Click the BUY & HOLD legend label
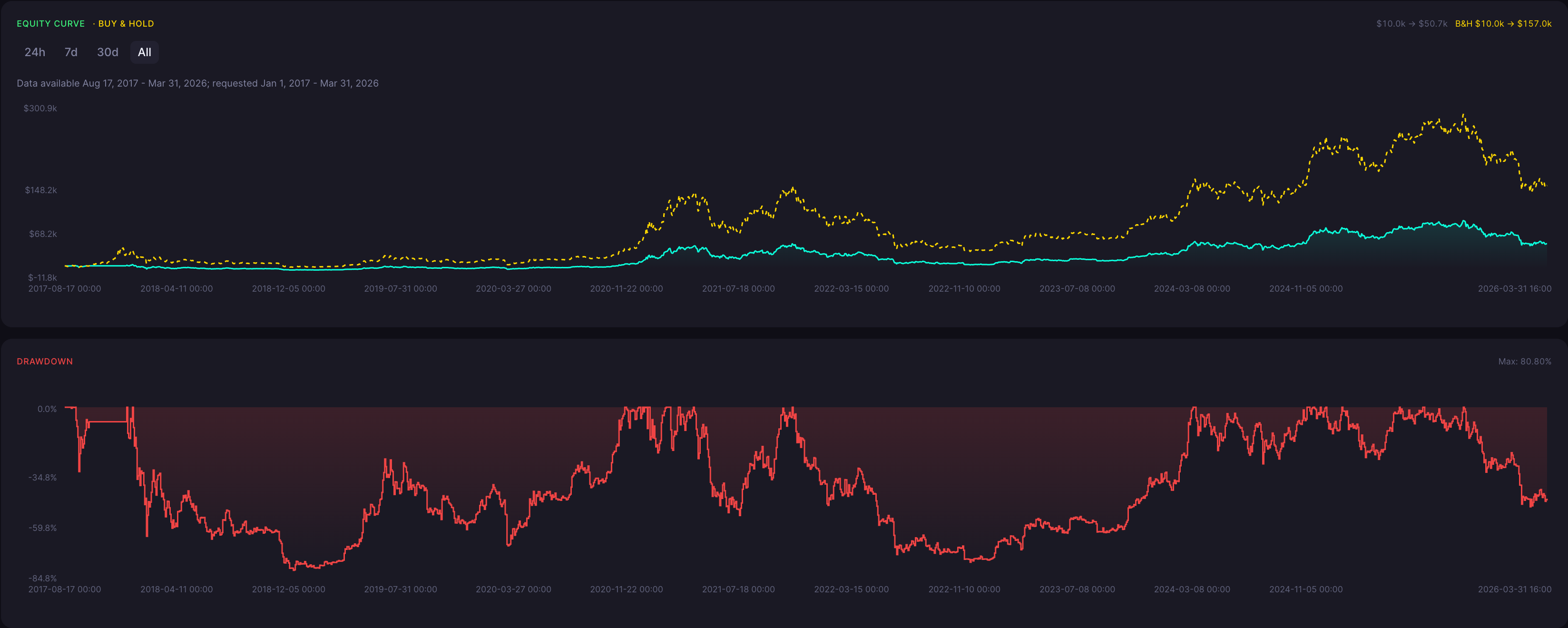The image size is (1568, 628). coord(126,24)
